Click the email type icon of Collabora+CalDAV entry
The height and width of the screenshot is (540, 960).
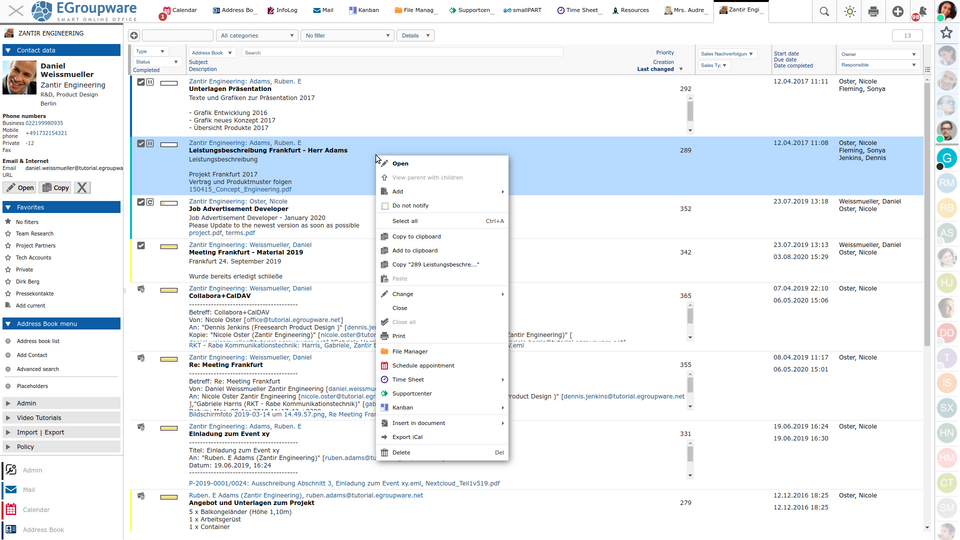[x=141, y=289]
